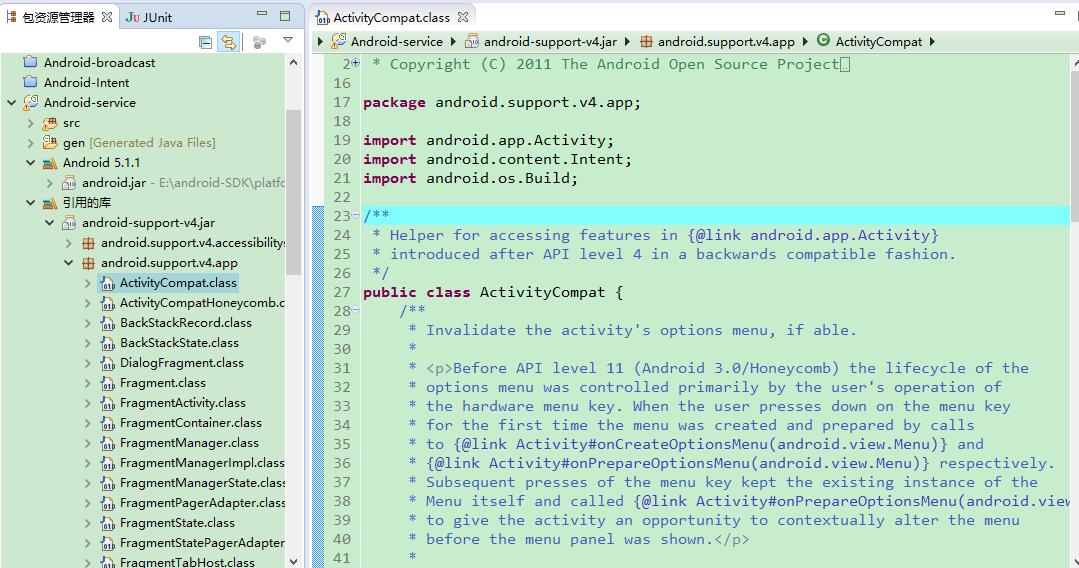This screenshot has width=1079, height=568.
Task: Collapse the Android-service project node
Action: tap(12, 103)
